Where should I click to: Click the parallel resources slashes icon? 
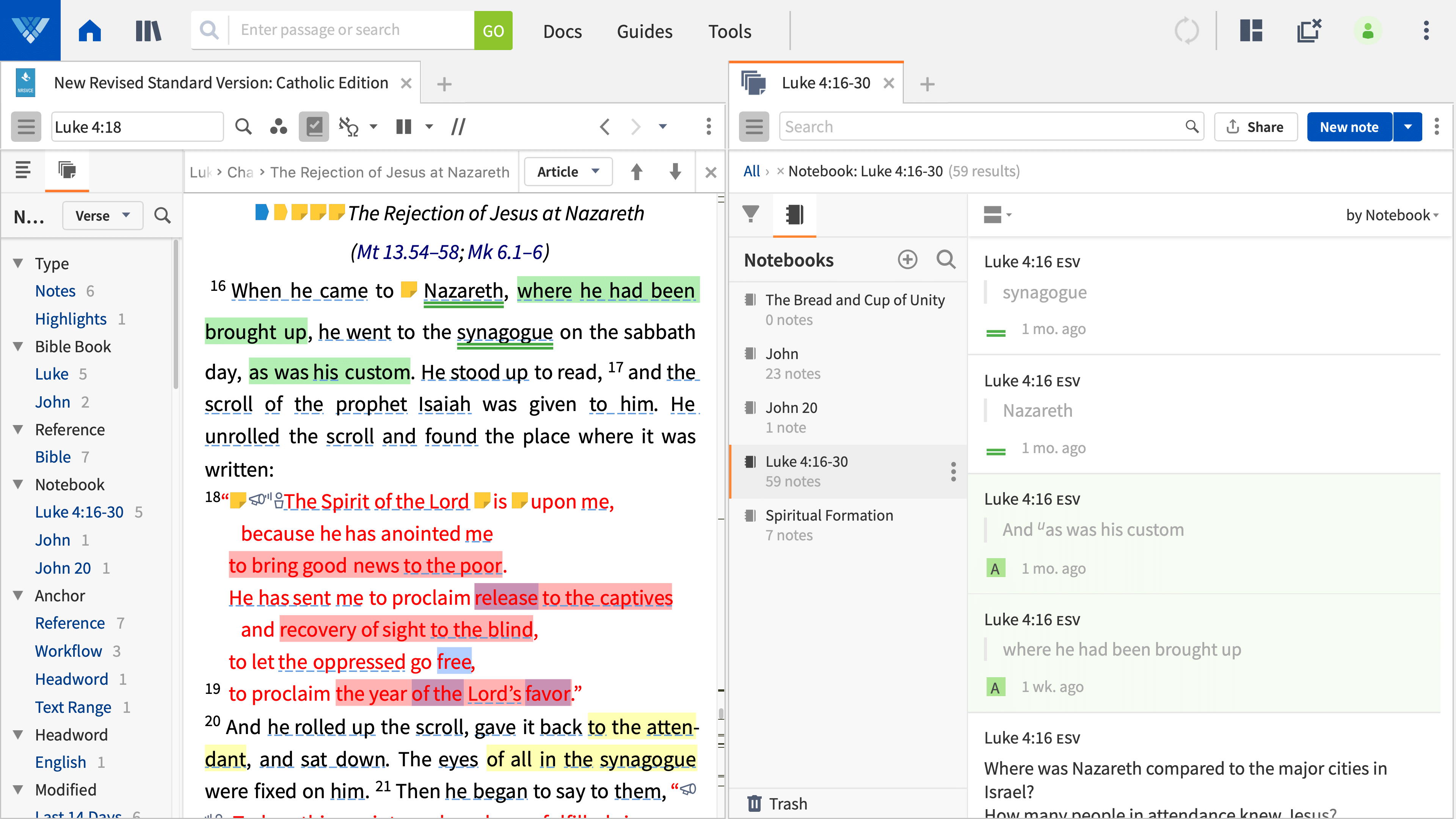pyautogui.click(x=458, y=127)
